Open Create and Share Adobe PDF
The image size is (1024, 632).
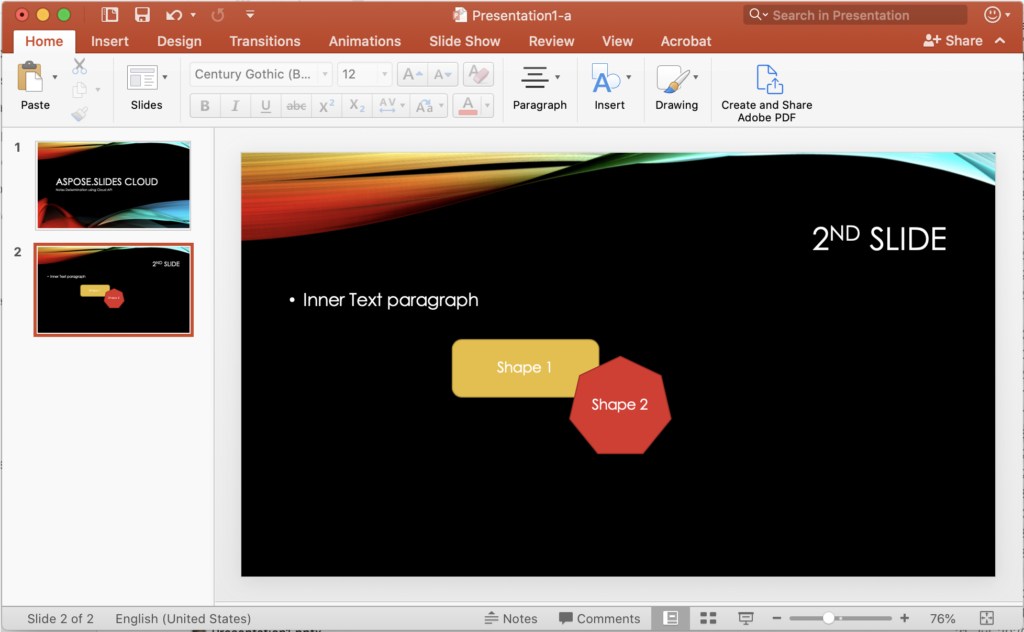coord(767,92)
